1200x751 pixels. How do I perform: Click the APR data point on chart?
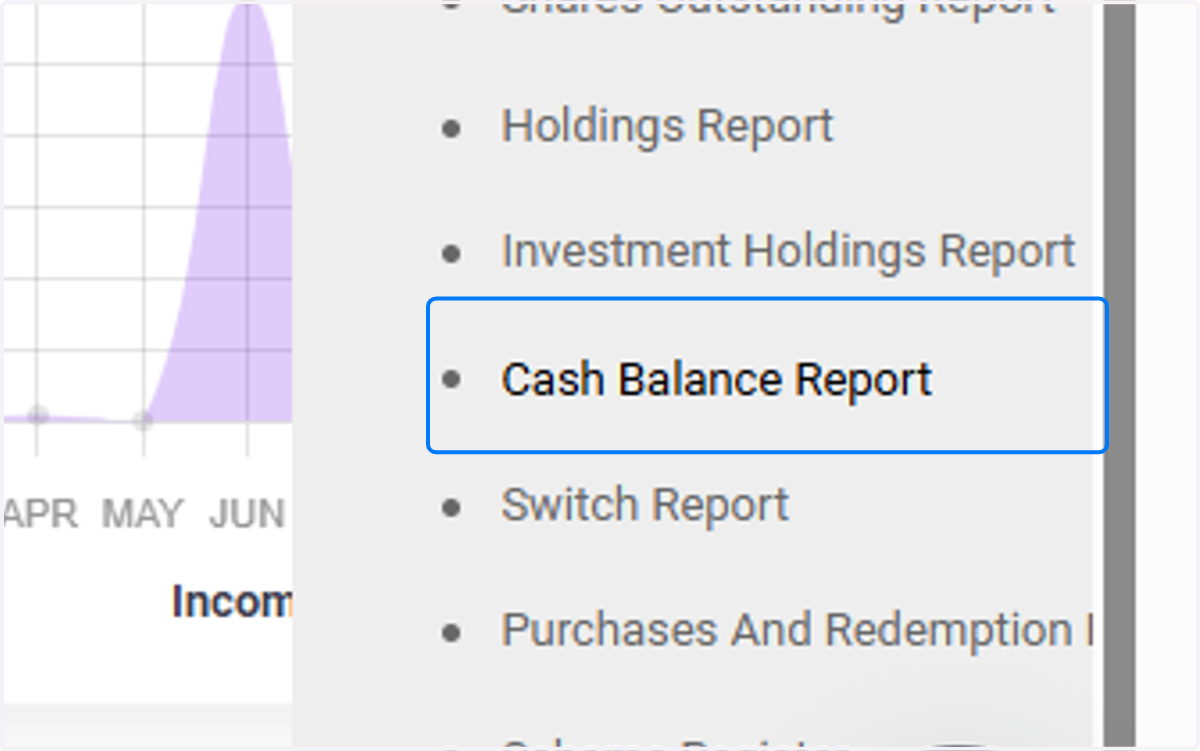click(38, 416)
